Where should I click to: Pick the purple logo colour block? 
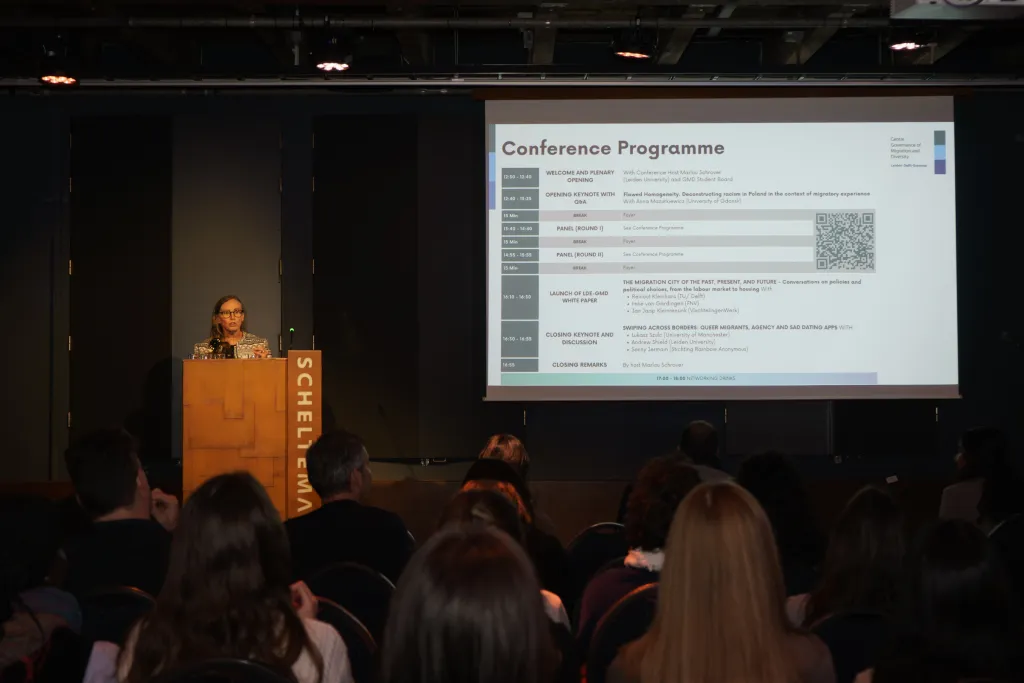(x=939, y=167)
